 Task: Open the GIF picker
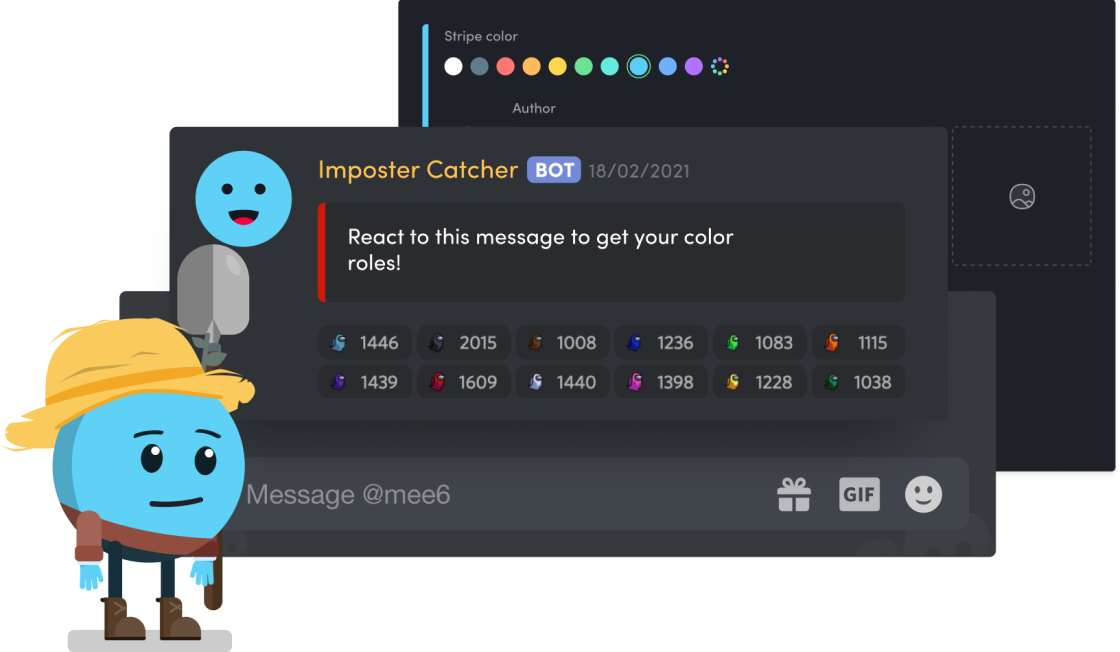point(859,494)
